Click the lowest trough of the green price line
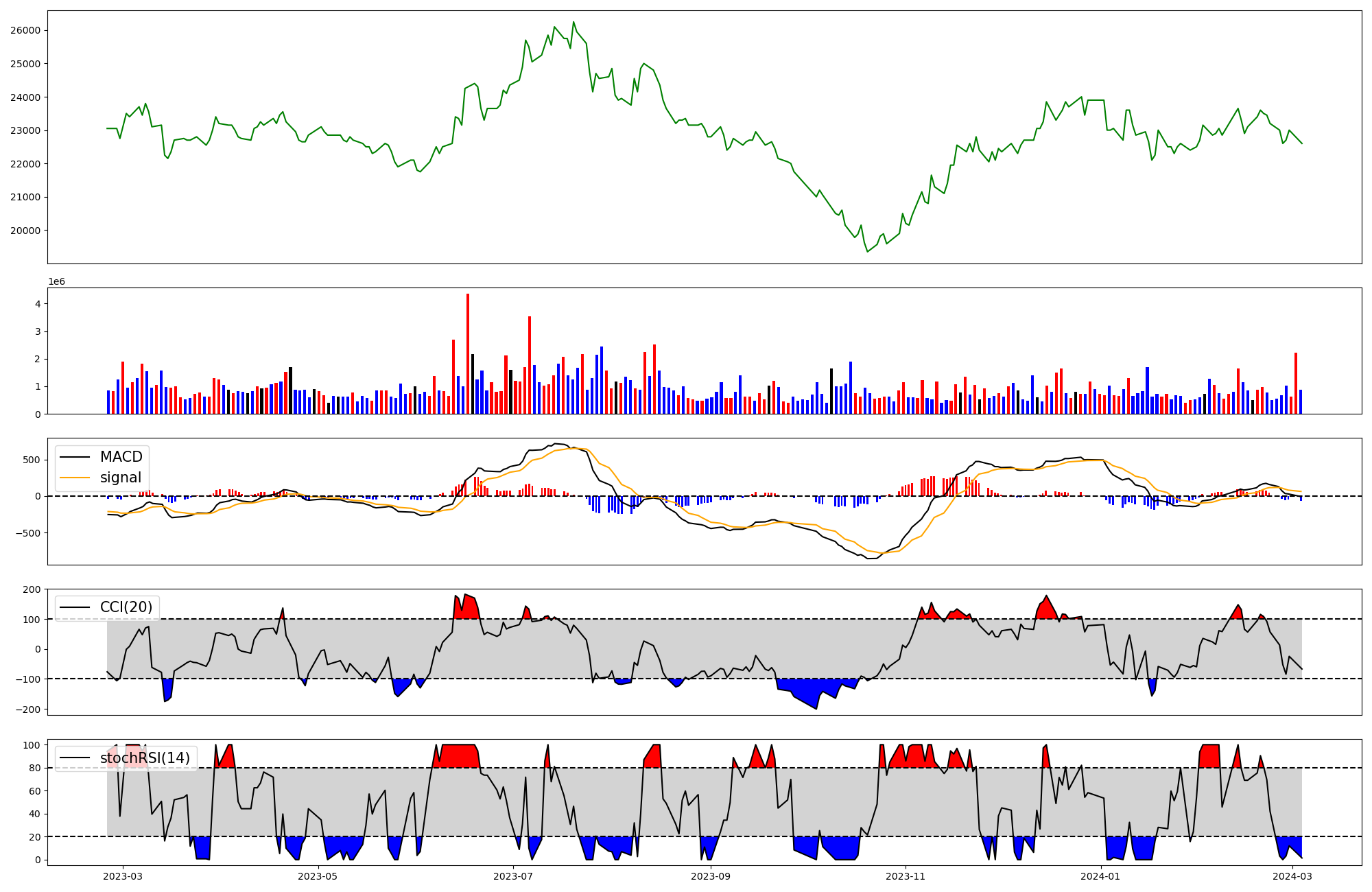The image size is (1372, 892). pyautogui.click(x=867, y=251)
